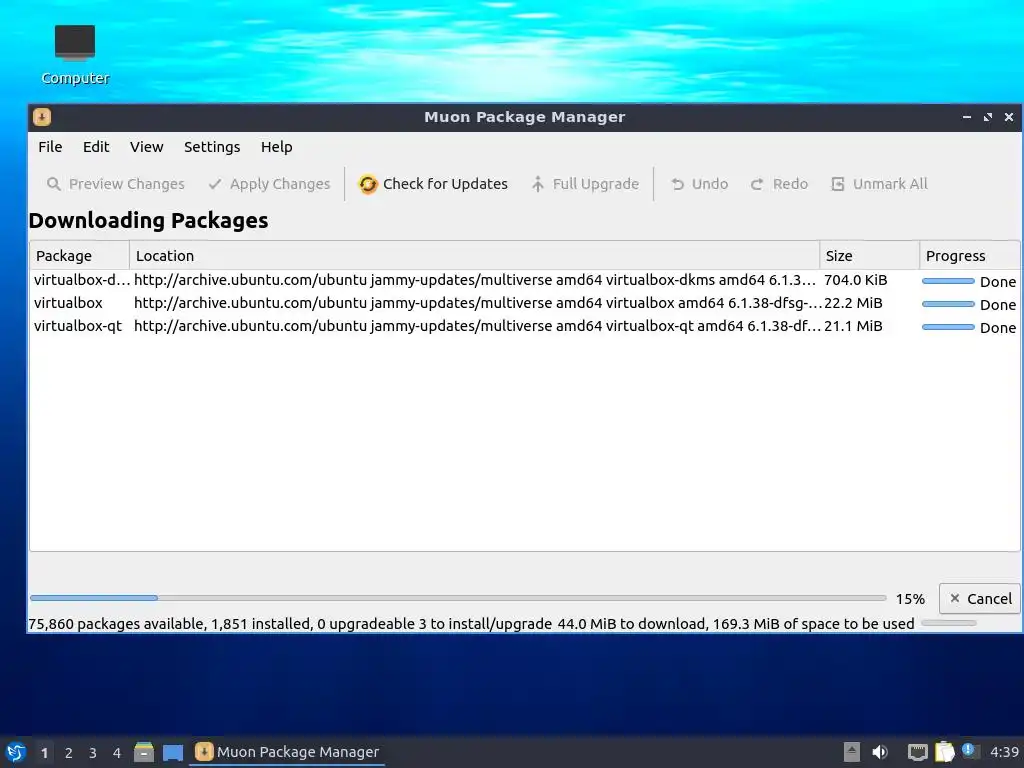Open the File menu
Viewport: 1024px width, 768px height.
[50, 147]
